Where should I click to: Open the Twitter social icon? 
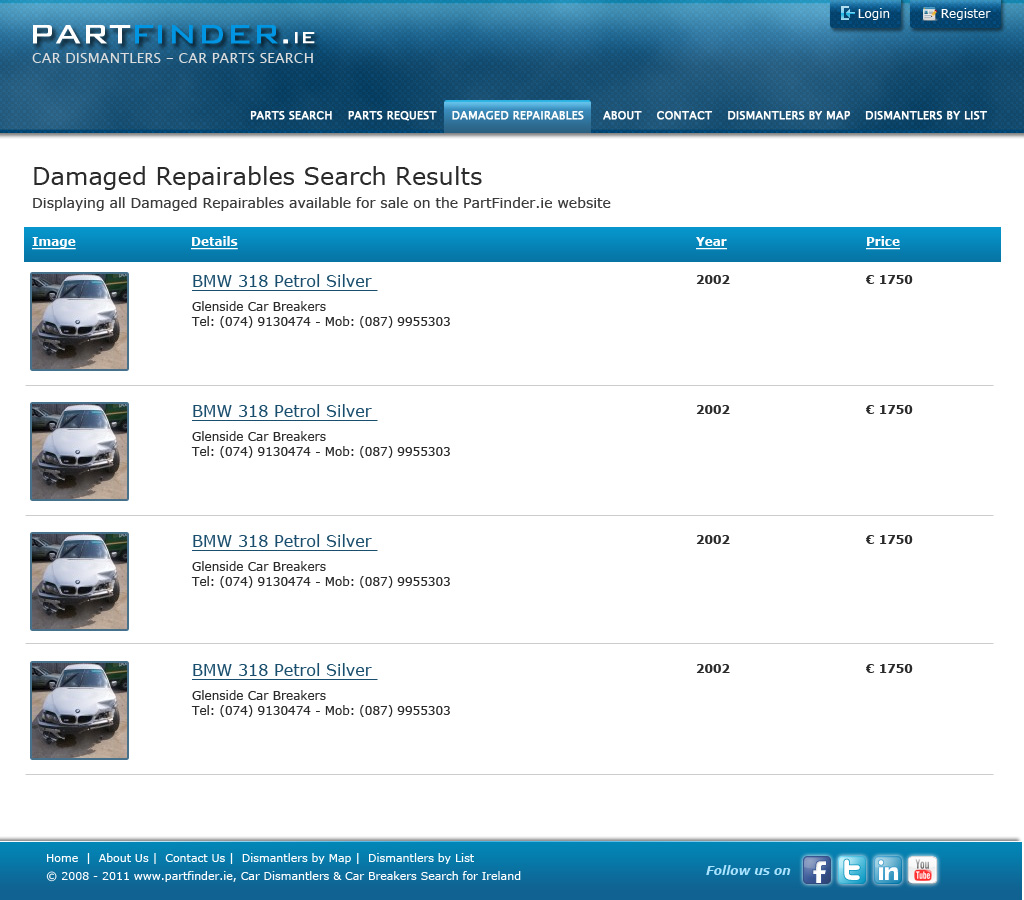[852, 870]
